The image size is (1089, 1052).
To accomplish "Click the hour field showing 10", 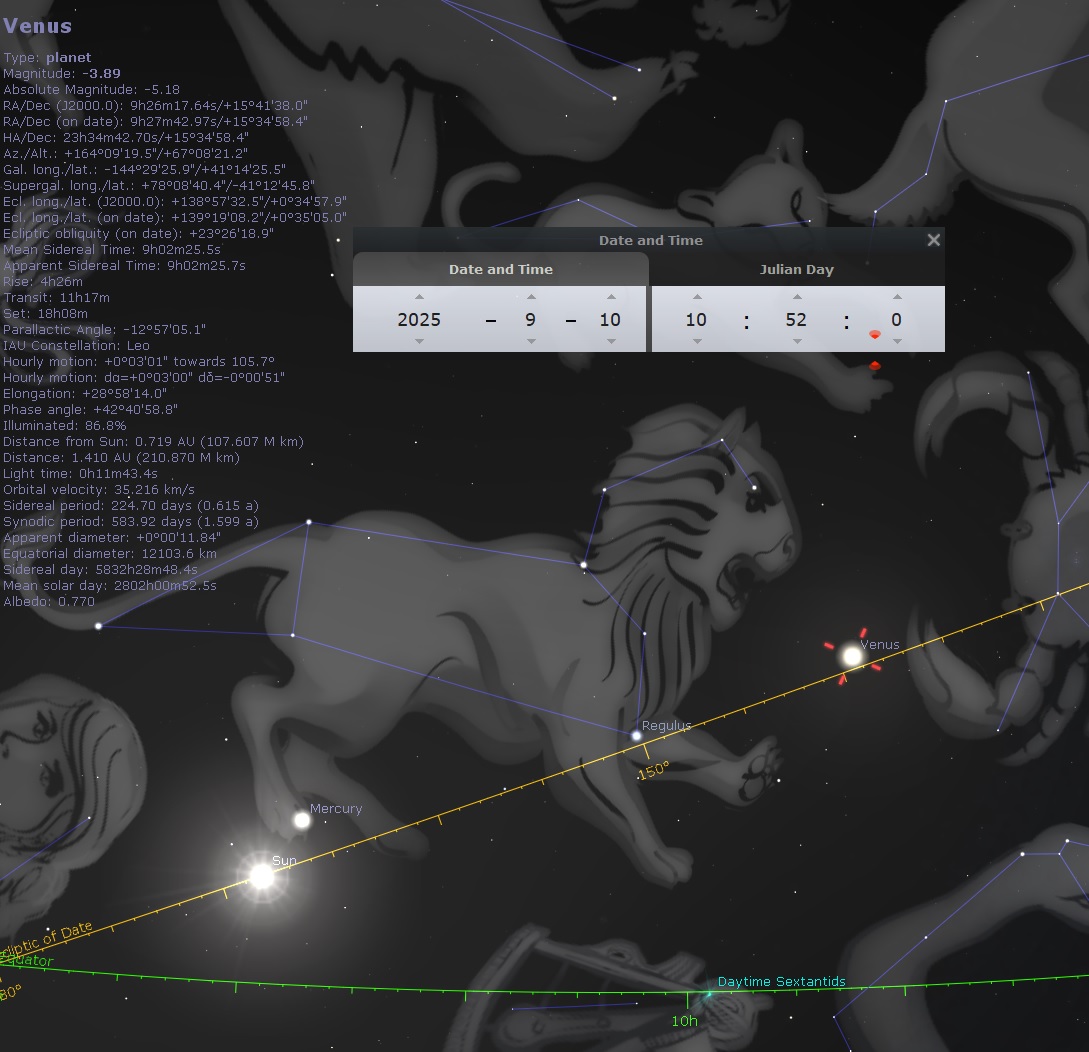I will (696, 319).
